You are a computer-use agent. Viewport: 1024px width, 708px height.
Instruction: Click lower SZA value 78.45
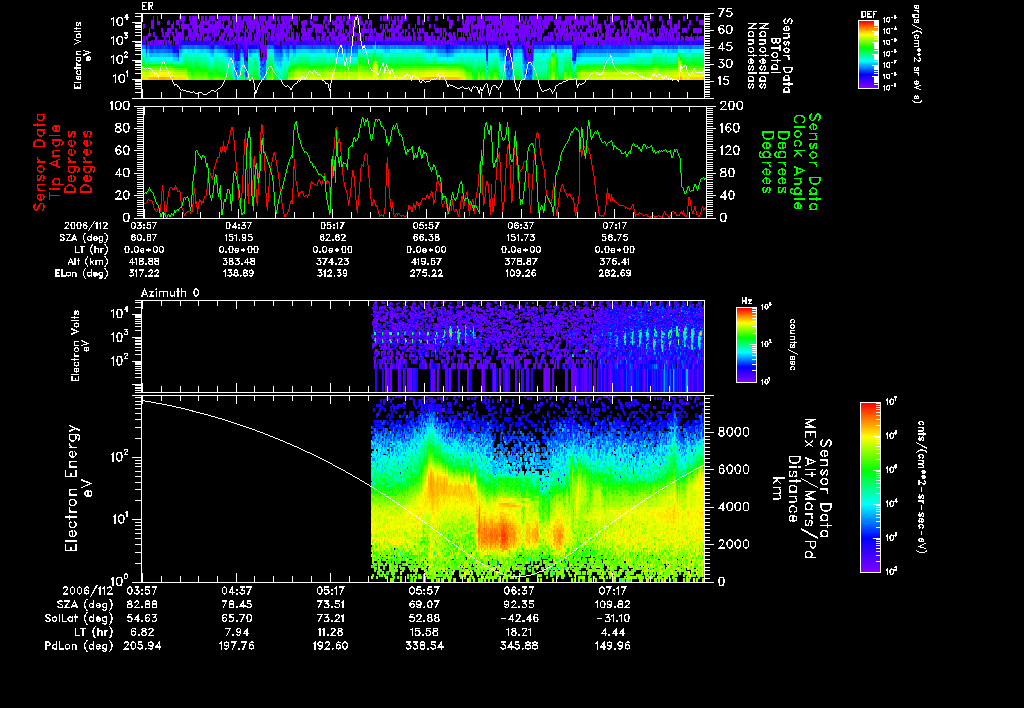[236, 604]
